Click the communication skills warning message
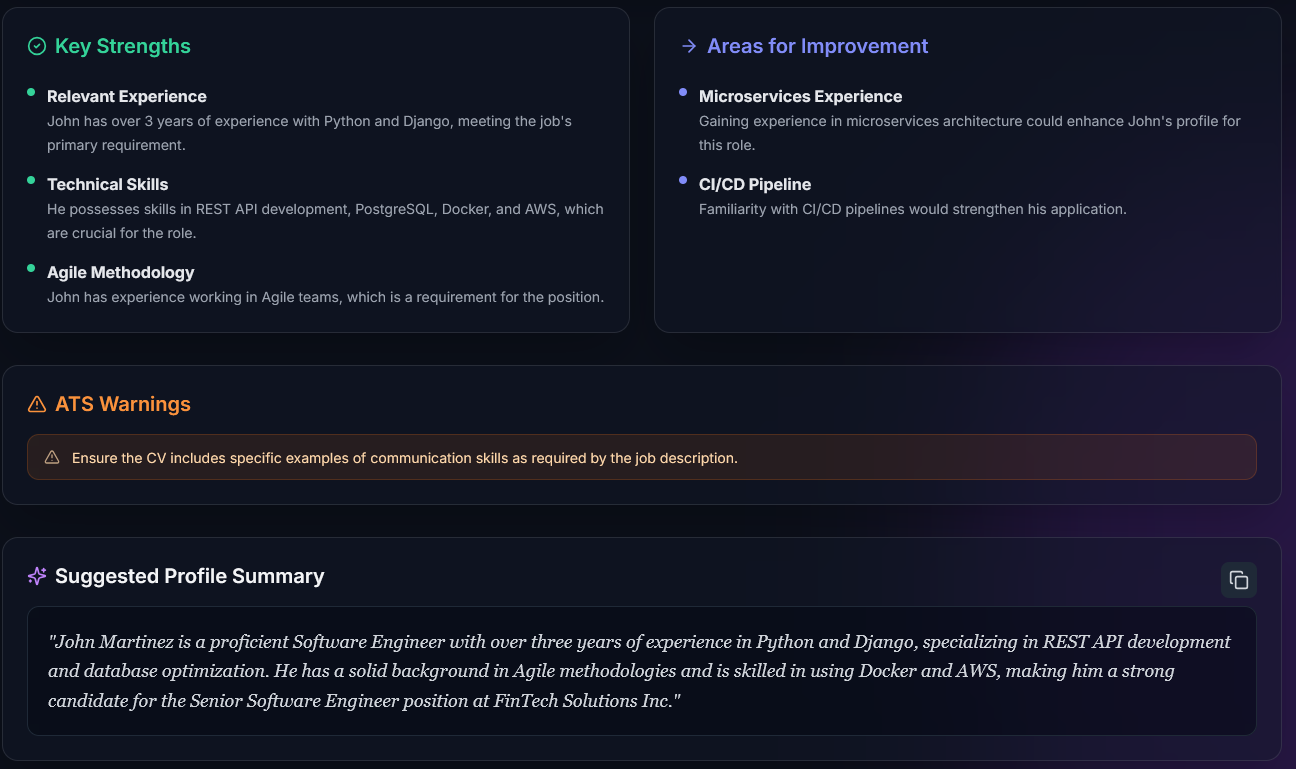Screen dimensions: 1296x769 pyautogui.click(x=405, y=458)
